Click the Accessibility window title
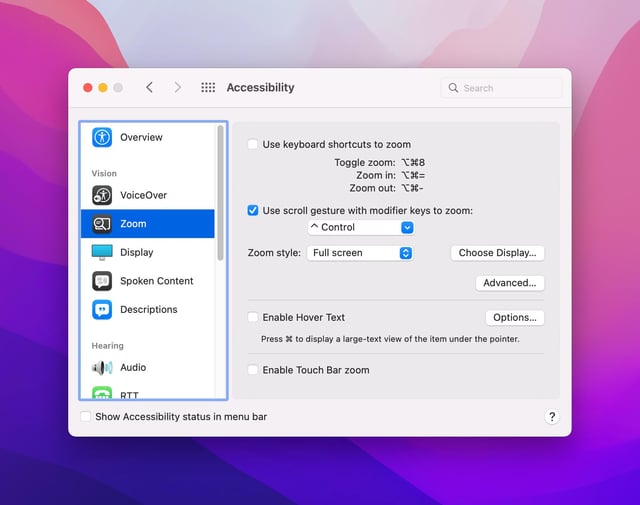The image size is (640, 505). click(x=260, y=87)
